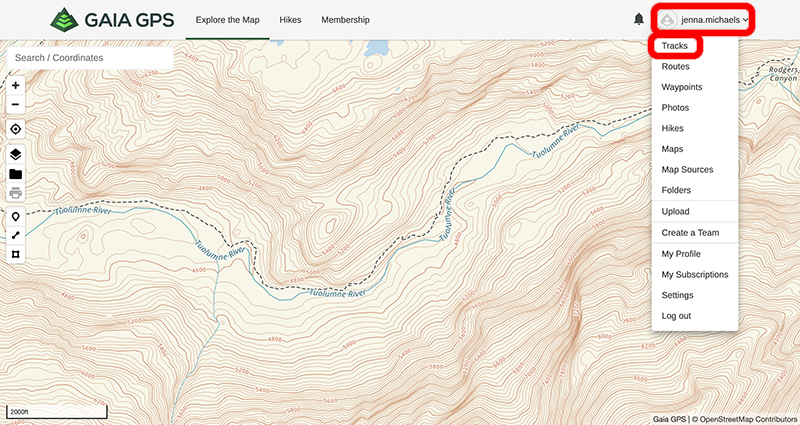Open Folders from the account menu

(x=676, y=190)
